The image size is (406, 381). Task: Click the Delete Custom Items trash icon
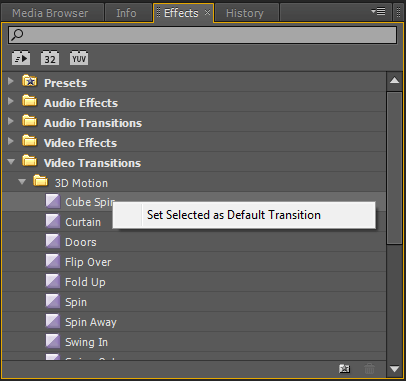(369, 369)
